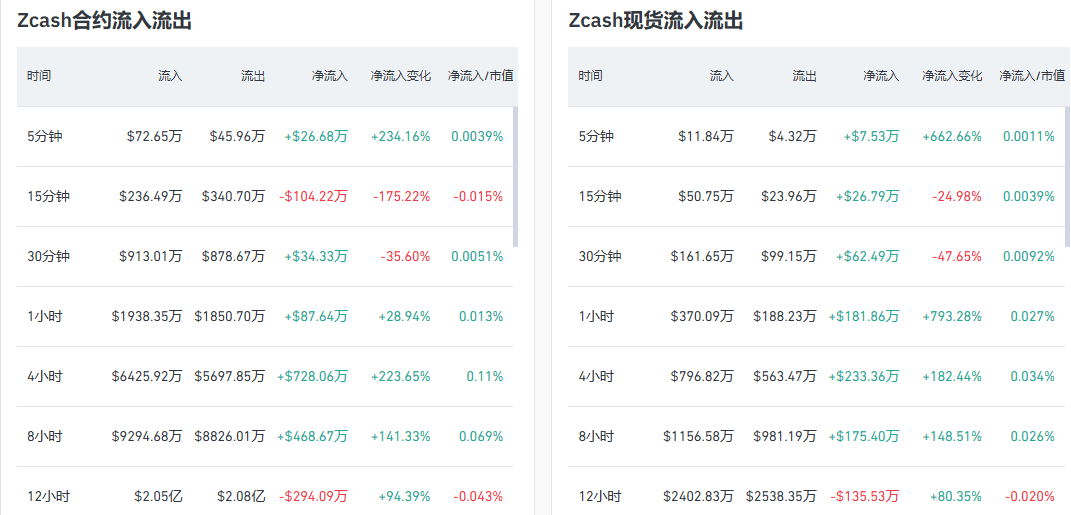
Task: Click 净流入/市值 header in the 现货 table
Action: pos(1032,76)
